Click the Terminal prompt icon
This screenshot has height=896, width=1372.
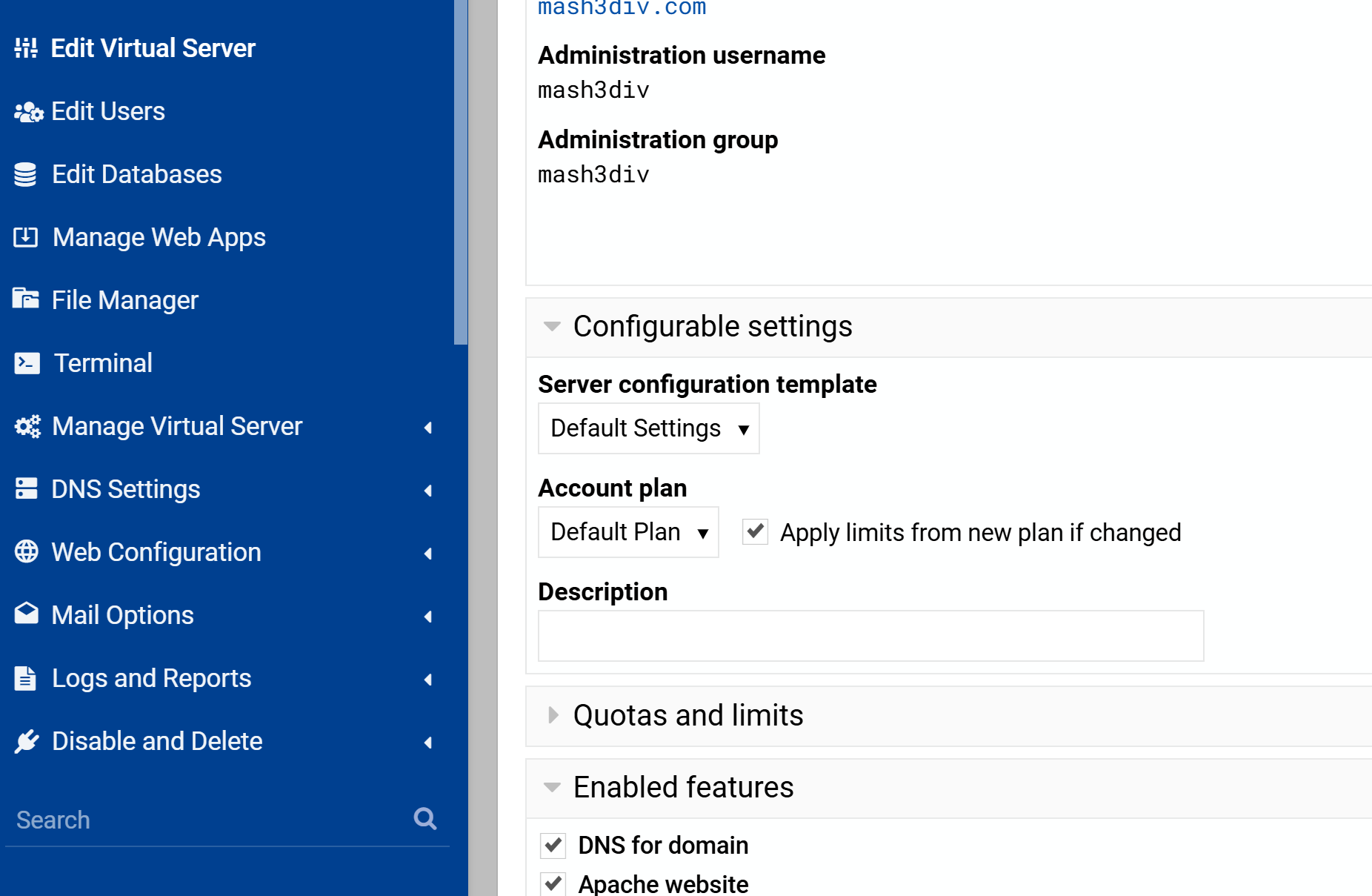[x=27, y=363]
